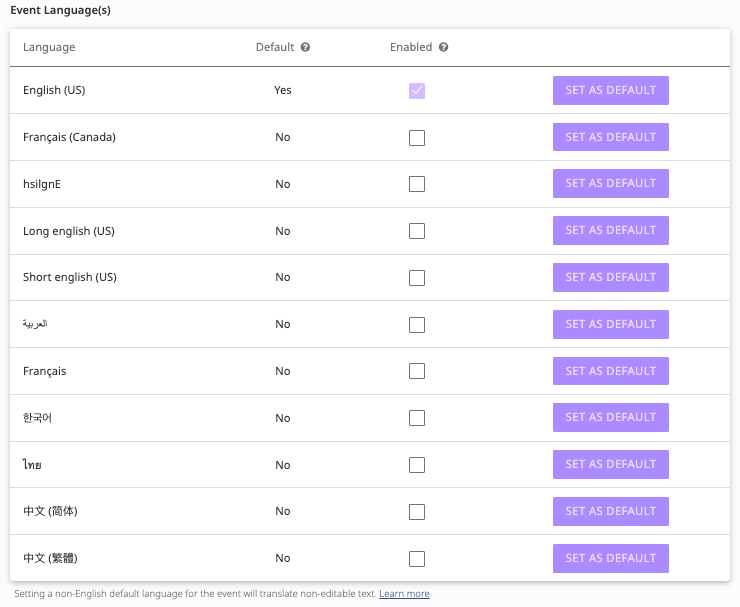This screenshot has height=607, width=740.
Task: Click the help icon next to Enabled
Action: tap(443, 47)
